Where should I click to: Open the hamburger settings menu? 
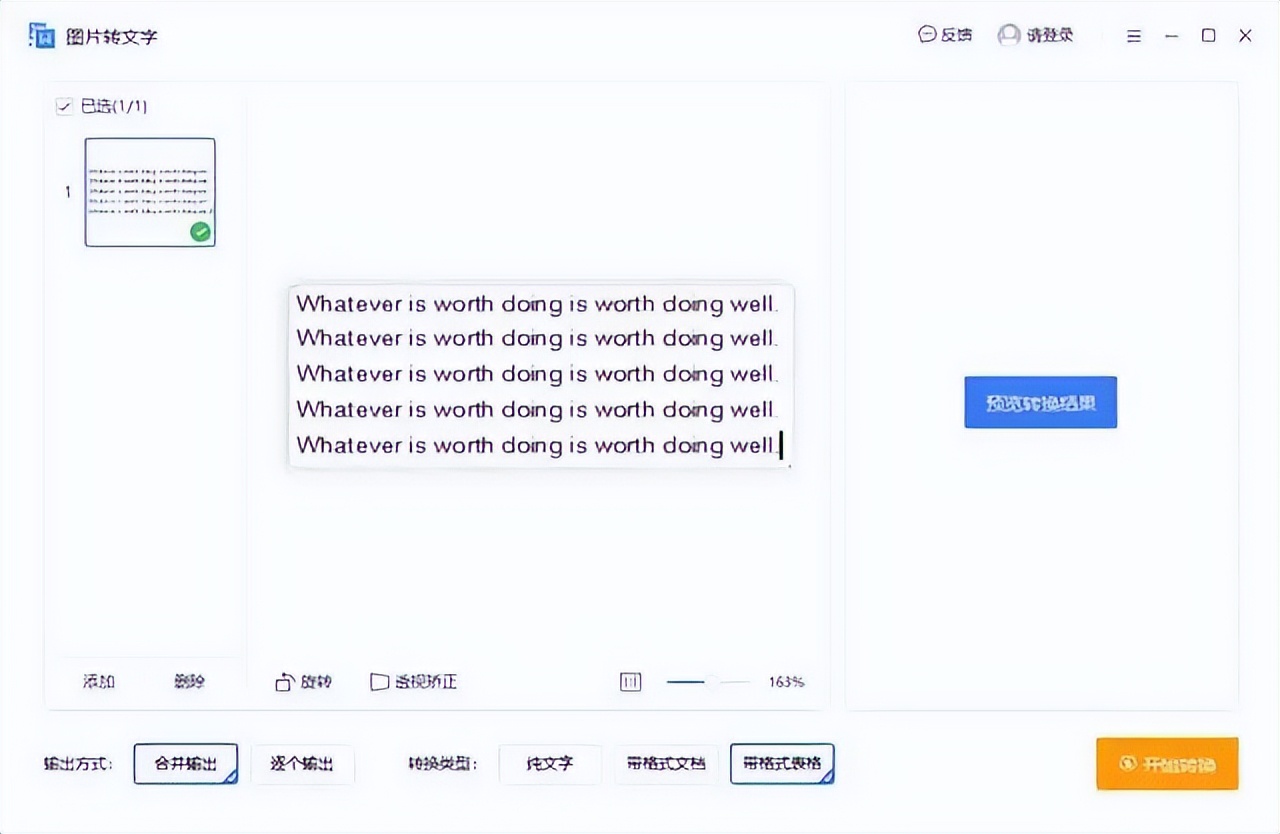point(1133,35)
